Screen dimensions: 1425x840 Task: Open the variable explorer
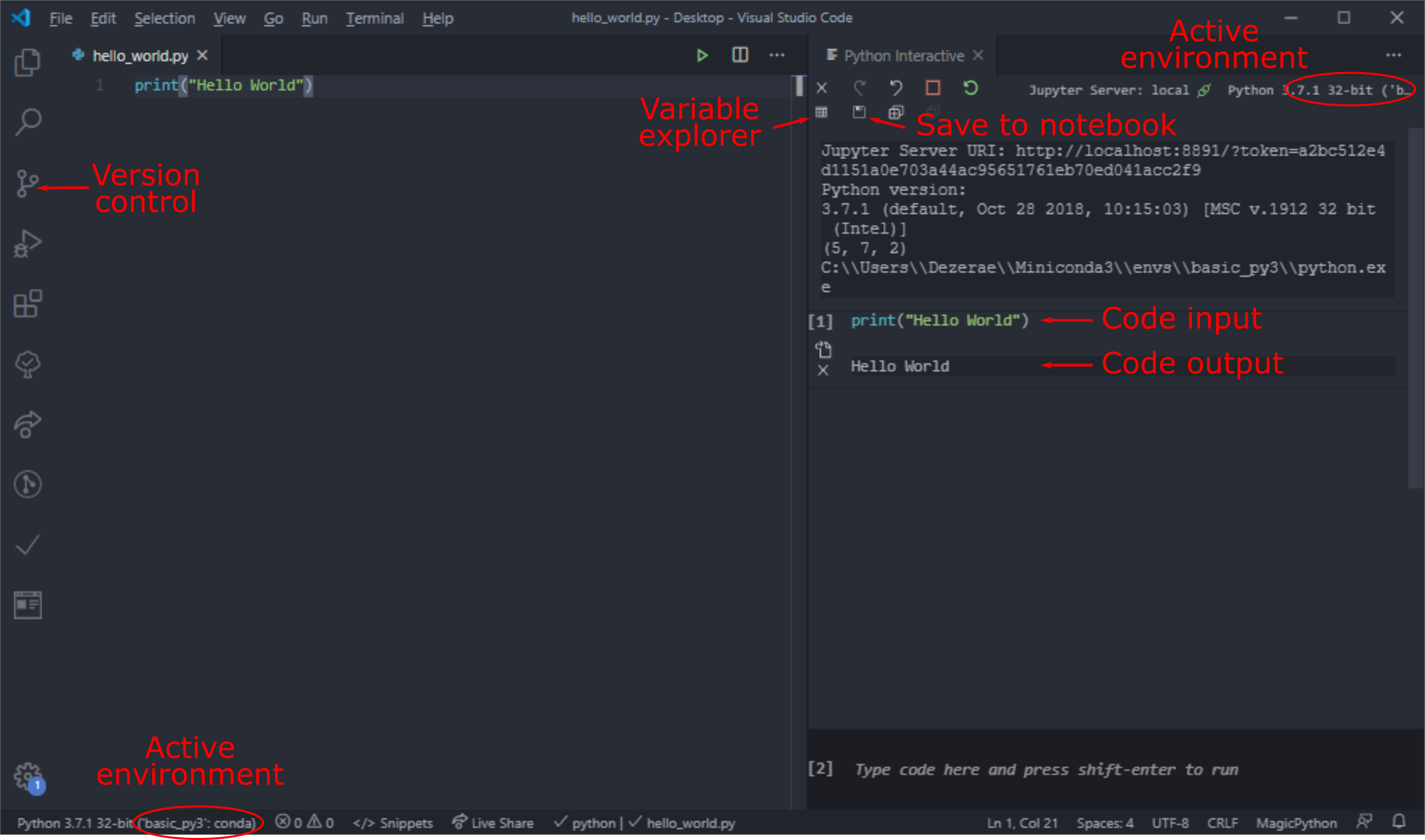point(822,113)
